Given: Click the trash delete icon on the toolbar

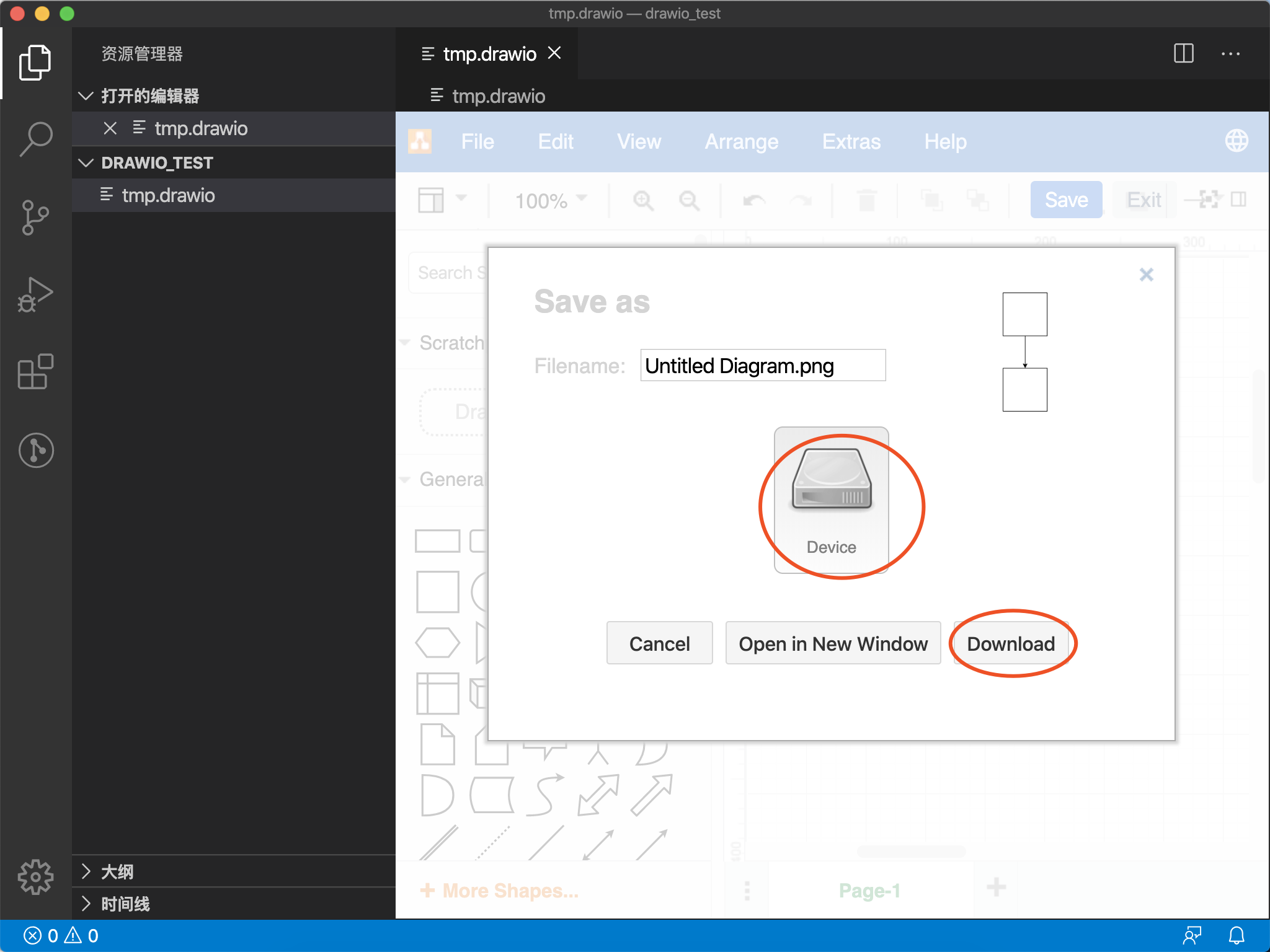Looking at the screenshot, I should pyautogui.click(x=866, y=200).
